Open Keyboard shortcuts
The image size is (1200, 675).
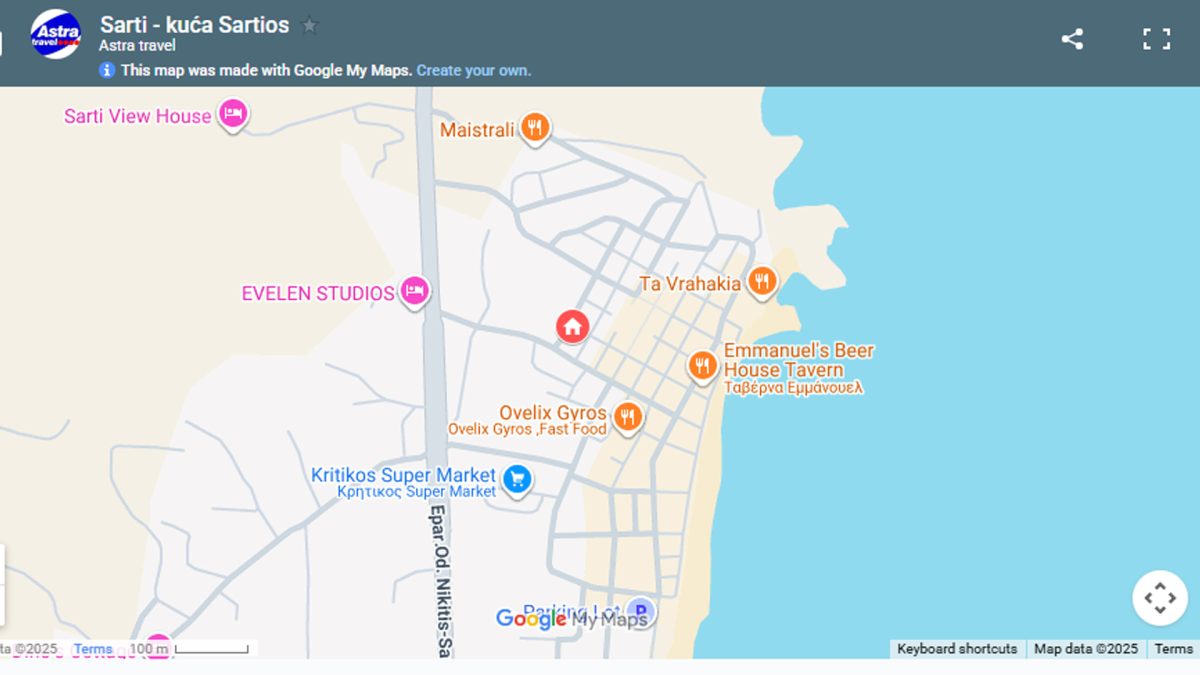(x=956, y=649)
